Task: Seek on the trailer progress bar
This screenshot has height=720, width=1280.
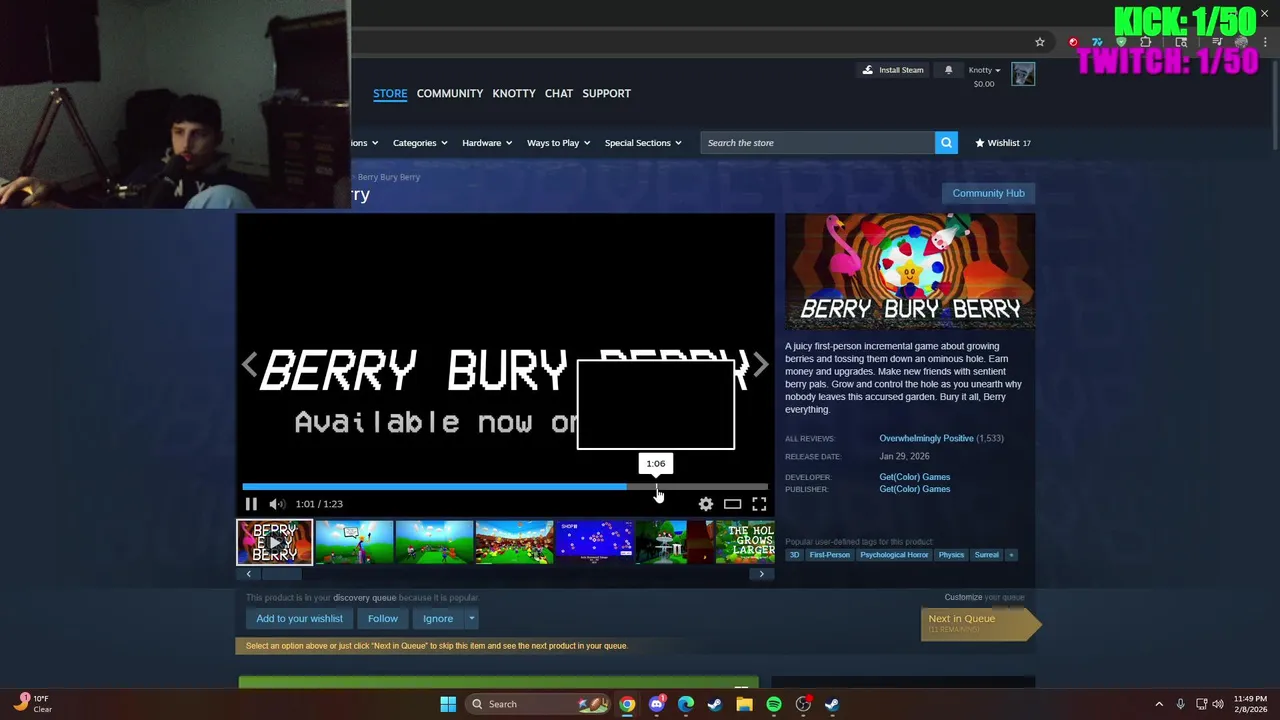Action: [x=505, y=487]
